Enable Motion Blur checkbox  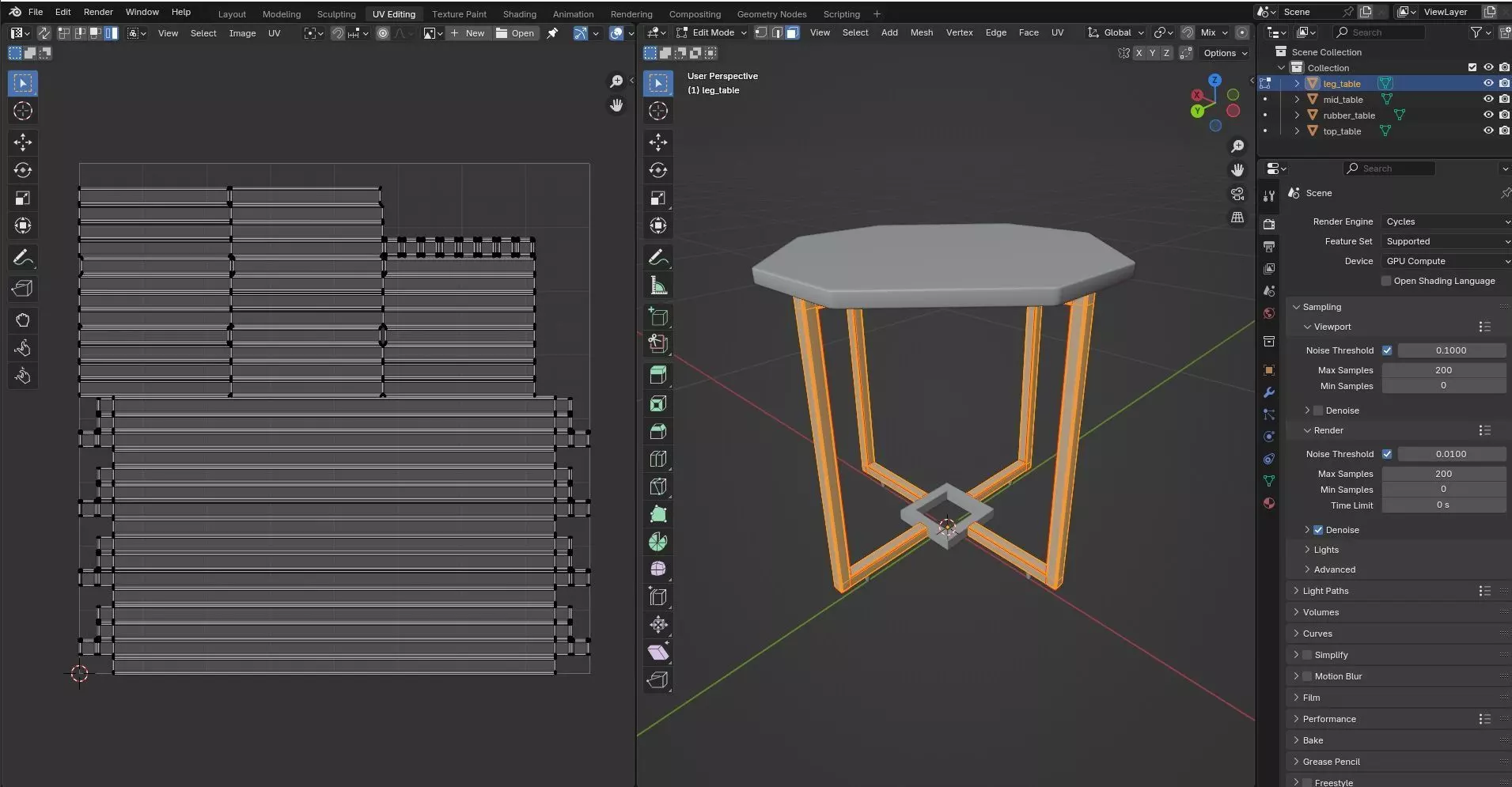(x=1307, y=676)
